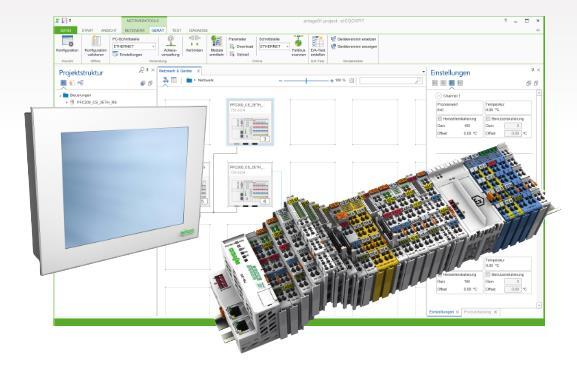
Task: Click the collapse-all icon in Projektstruktur toolbar
Action: (x=150, y=84)
